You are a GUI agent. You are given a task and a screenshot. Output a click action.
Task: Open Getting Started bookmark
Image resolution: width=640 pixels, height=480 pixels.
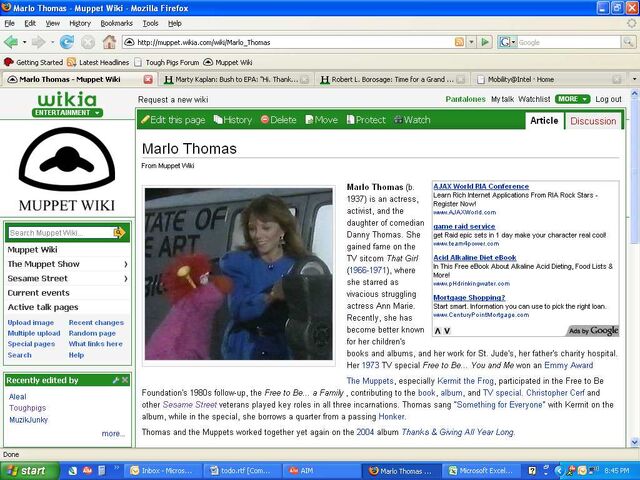pos(33,62)
